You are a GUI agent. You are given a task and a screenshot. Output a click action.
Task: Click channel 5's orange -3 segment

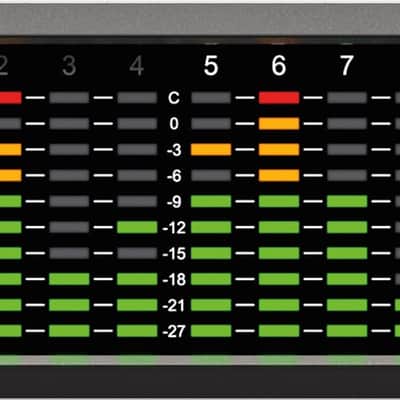[x=211, y=150]
